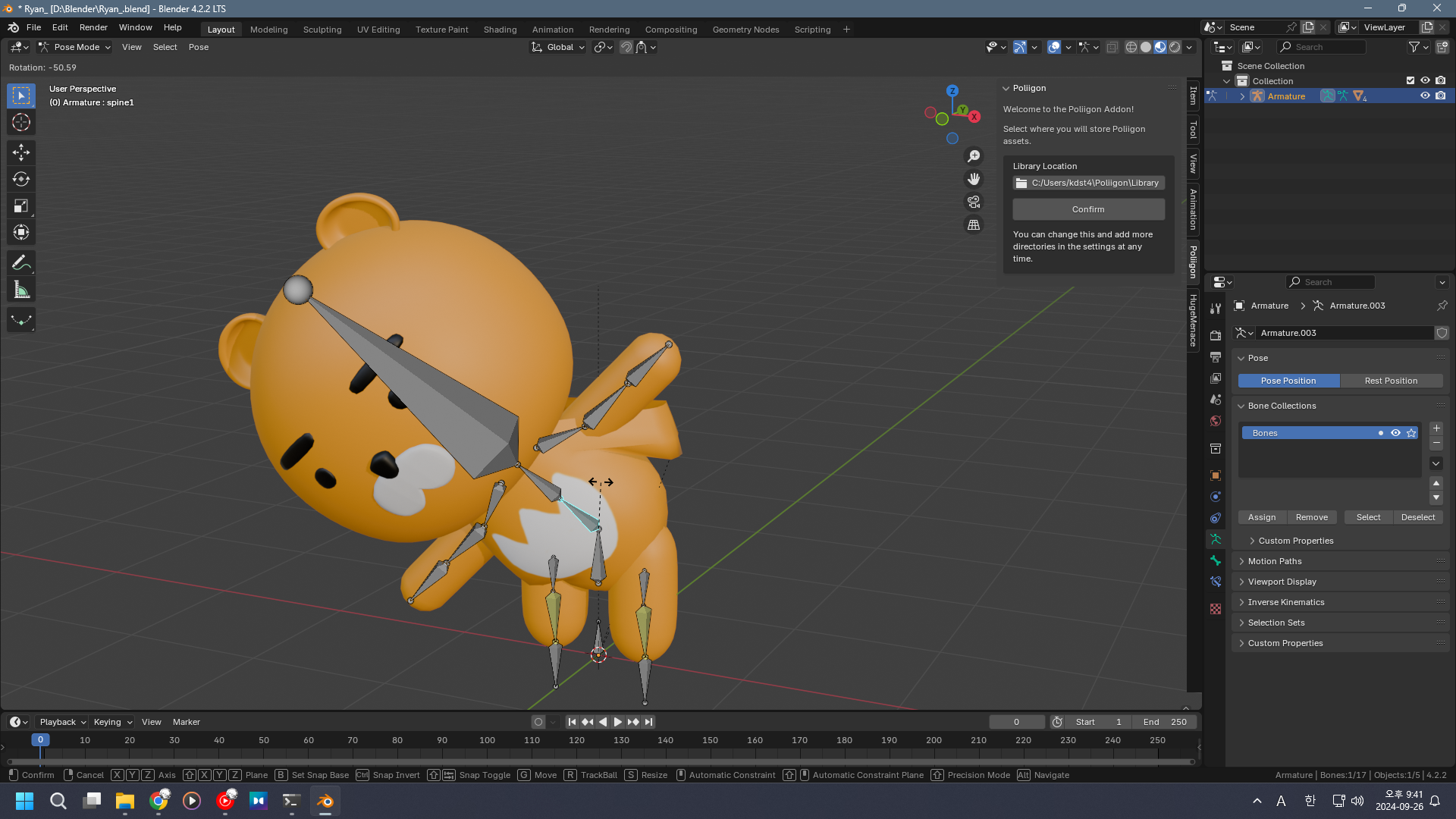Toggle auto keying record button
Screen dimensions: 1456x819
click(x=538, y=722)
